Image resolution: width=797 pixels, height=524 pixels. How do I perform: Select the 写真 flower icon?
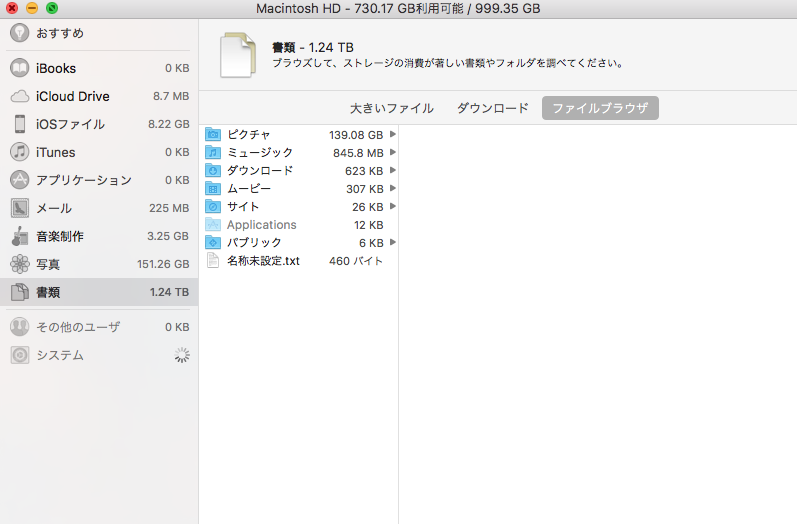(x=19, y=264)
